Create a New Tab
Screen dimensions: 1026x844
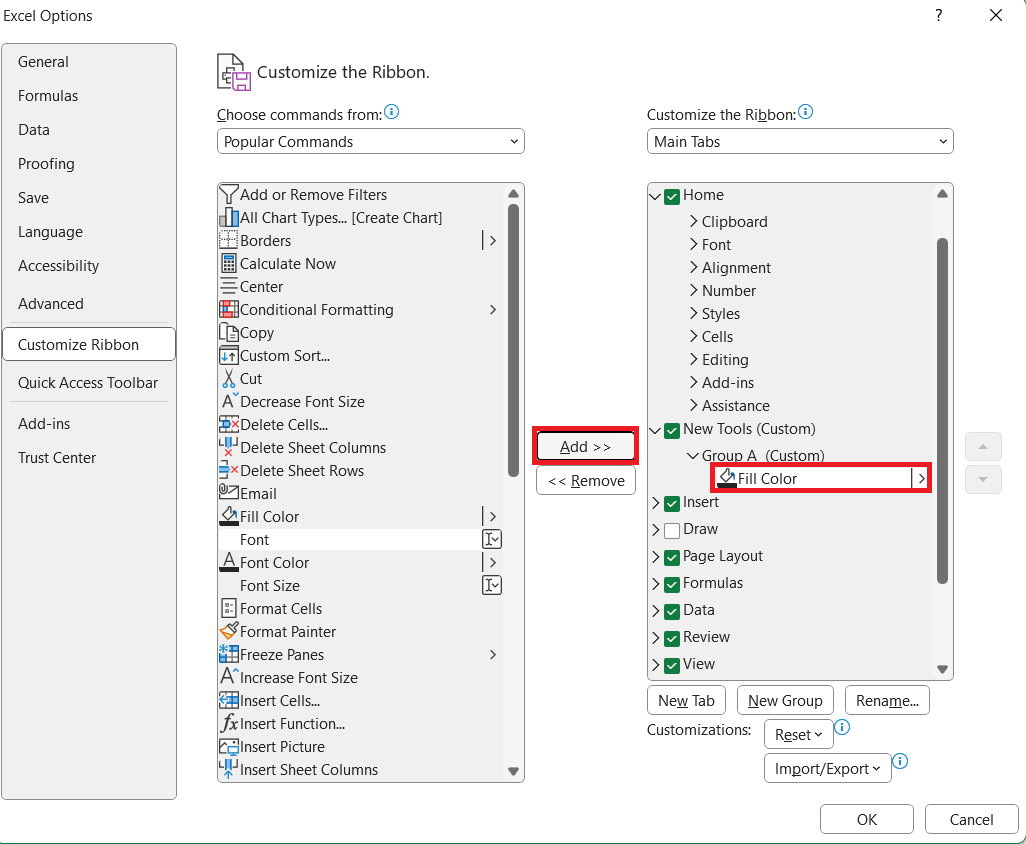click(x=686, y=701)
